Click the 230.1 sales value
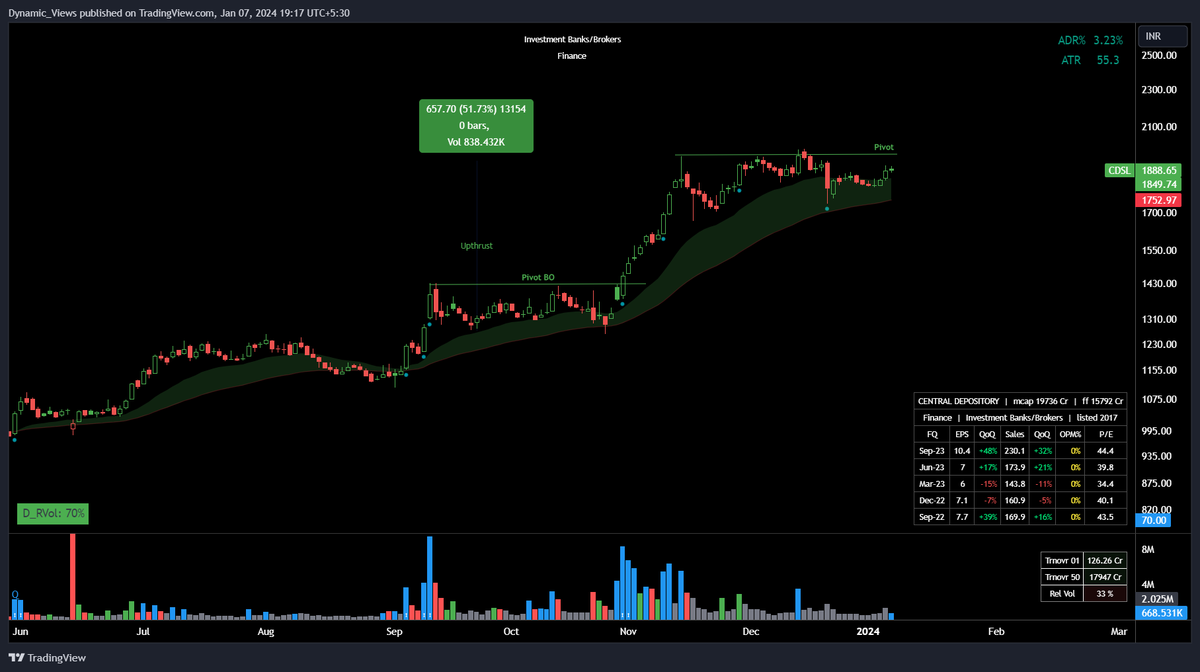The width and height of the screenshot is (1200, 672). (x=1015, y=451)
